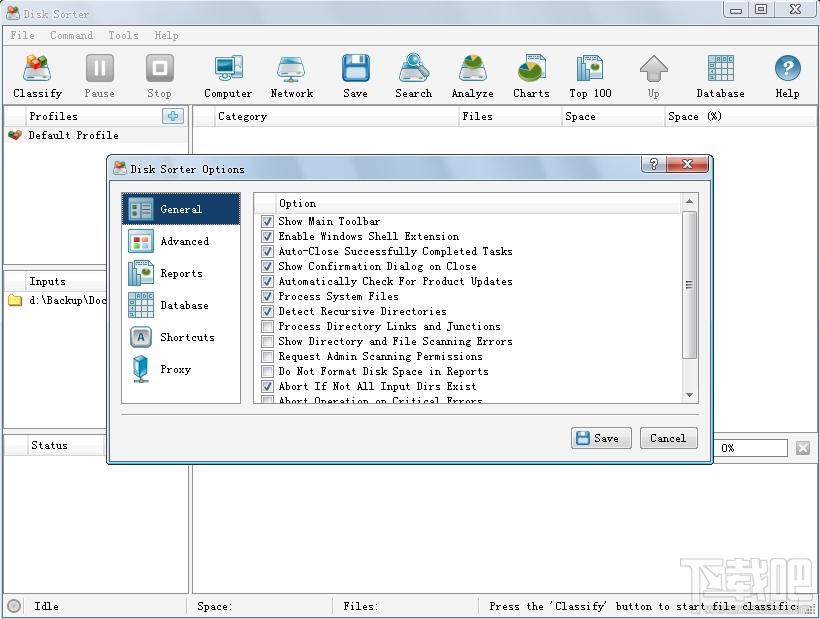The height and width of the screenshot is (619, 820).
Task: Select the Proxy options category
Action: [181, 369]
